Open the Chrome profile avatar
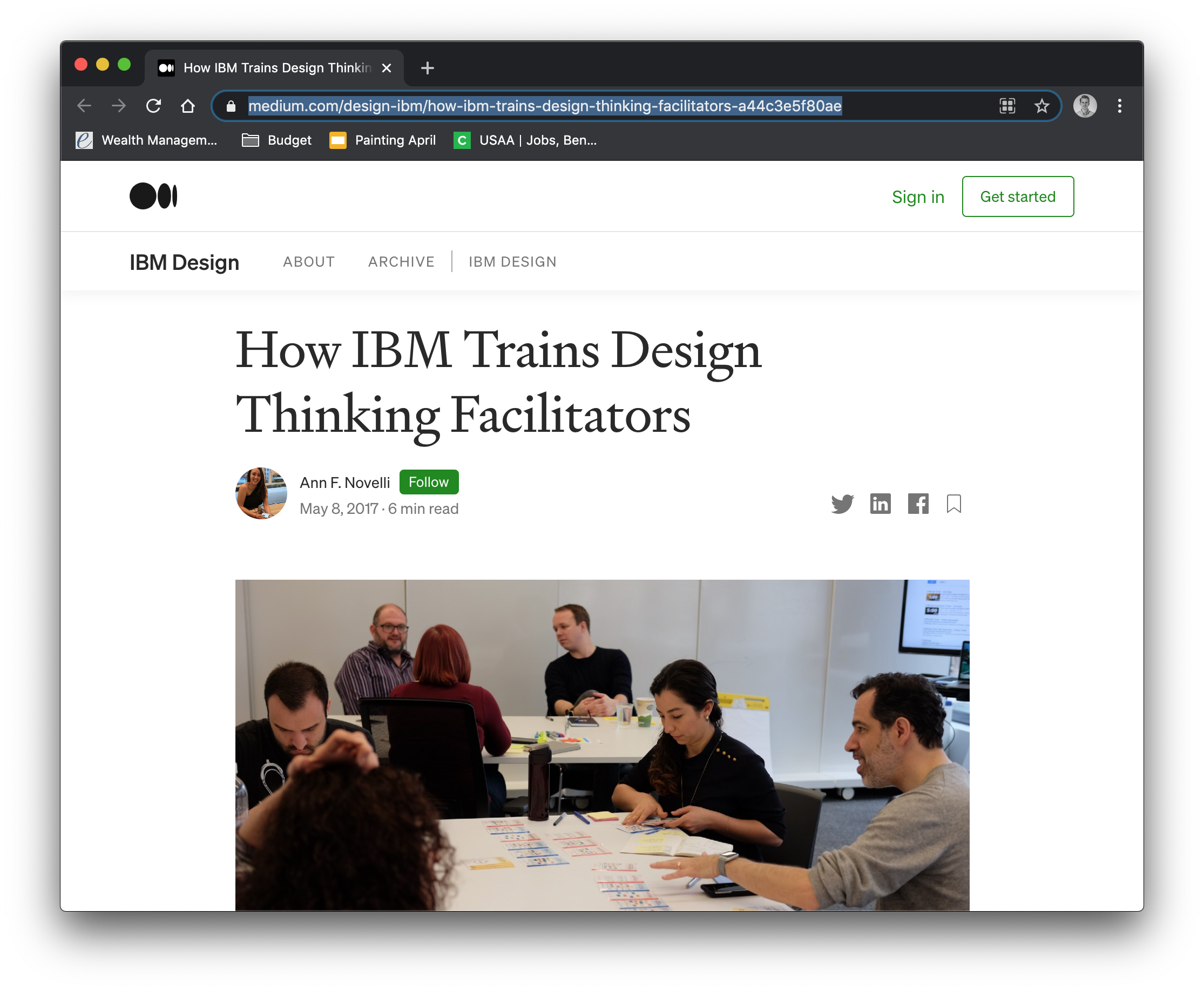Screen dimensions: 1204x991 click(x=1085, y=106)
